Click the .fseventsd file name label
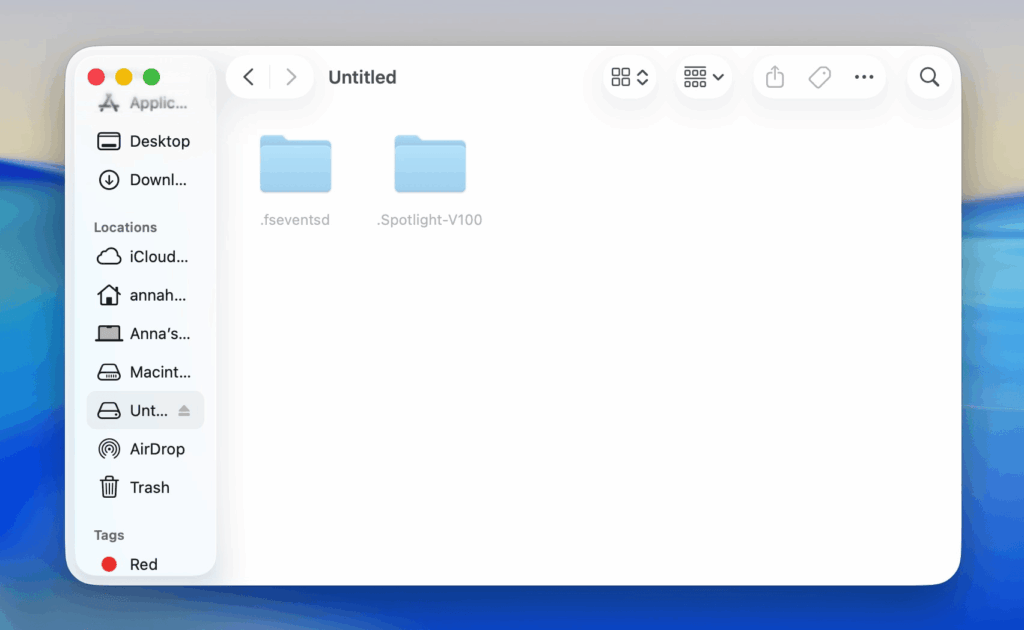 (x=295, y=220)
